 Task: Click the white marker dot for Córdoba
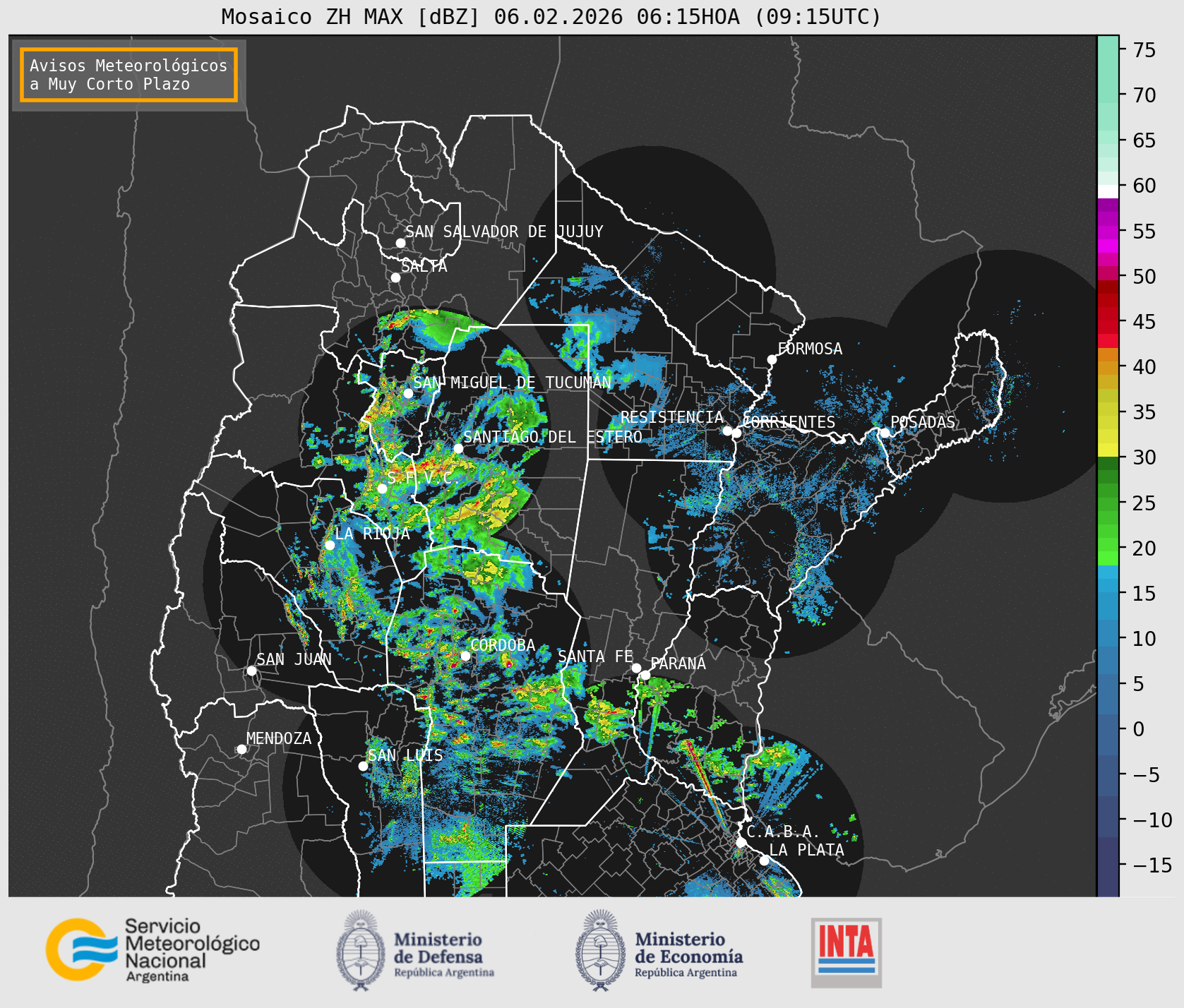pos(465,656)
